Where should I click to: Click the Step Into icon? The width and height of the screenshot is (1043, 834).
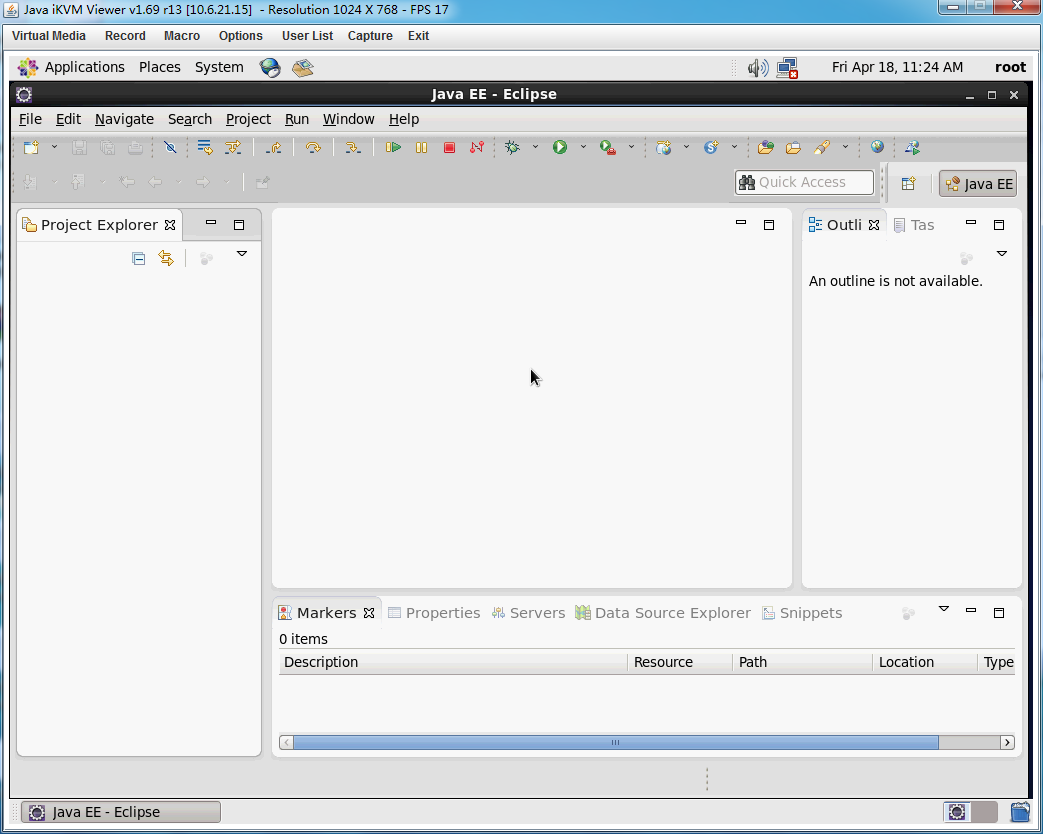(x=353, y=148)
